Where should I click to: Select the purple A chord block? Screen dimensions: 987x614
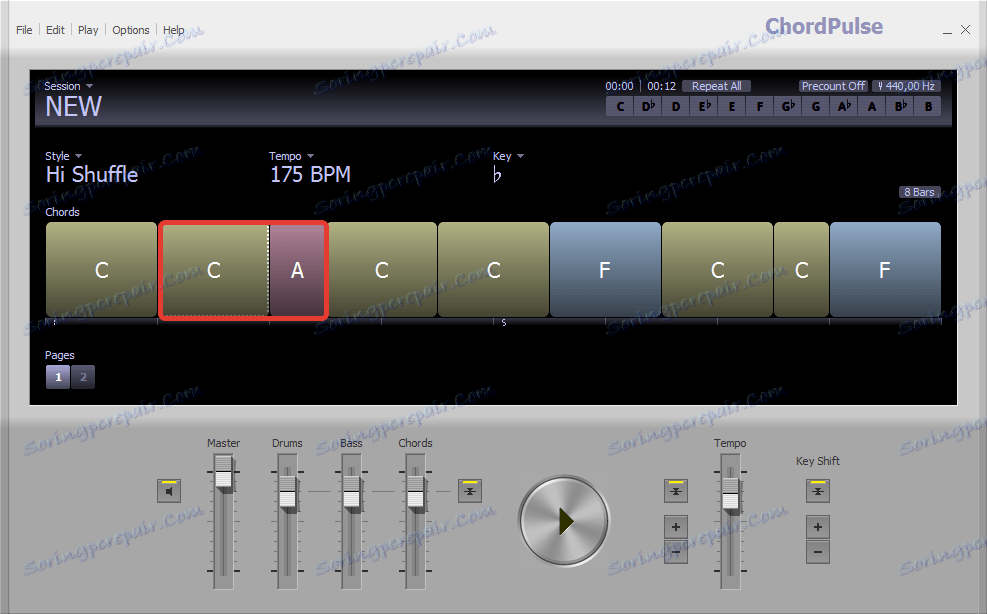tap(297, 270)
